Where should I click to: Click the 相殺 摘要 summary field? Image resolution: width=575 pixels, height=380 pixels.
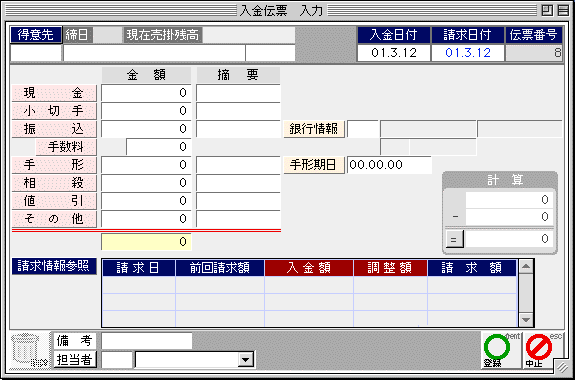(x=238, y=183)
